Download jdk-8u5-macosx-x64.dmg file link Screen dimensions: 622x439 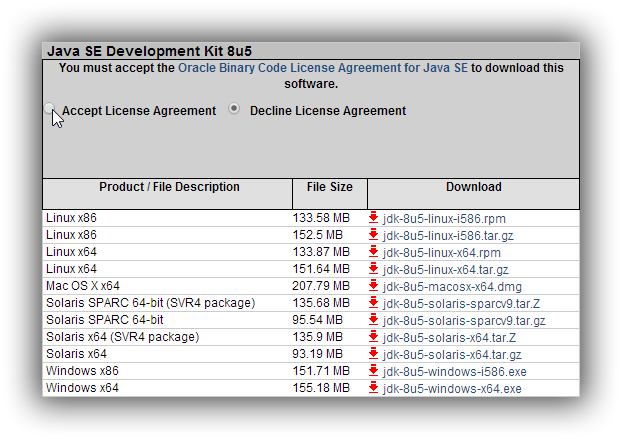452,287
